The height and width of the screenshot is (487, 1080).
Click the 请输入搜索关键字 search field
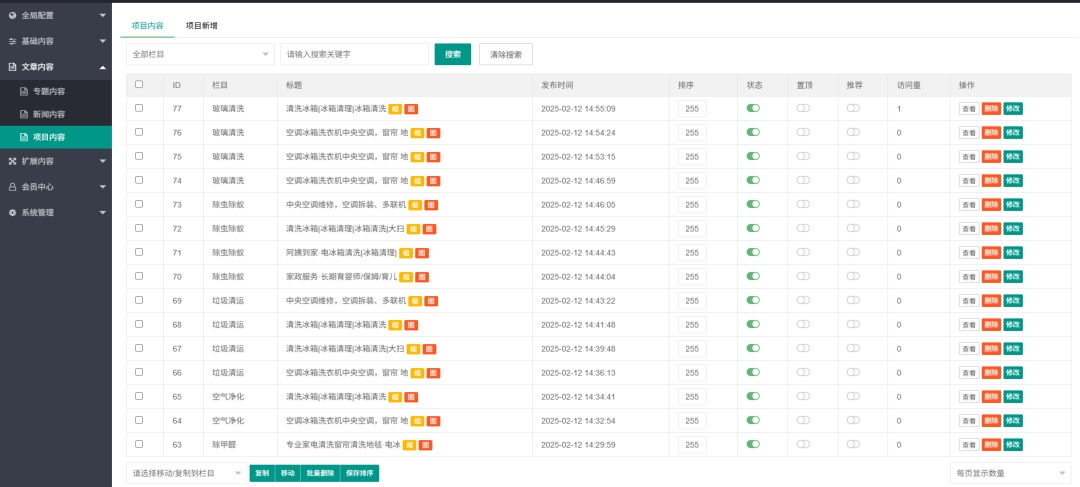click(354, 54)
